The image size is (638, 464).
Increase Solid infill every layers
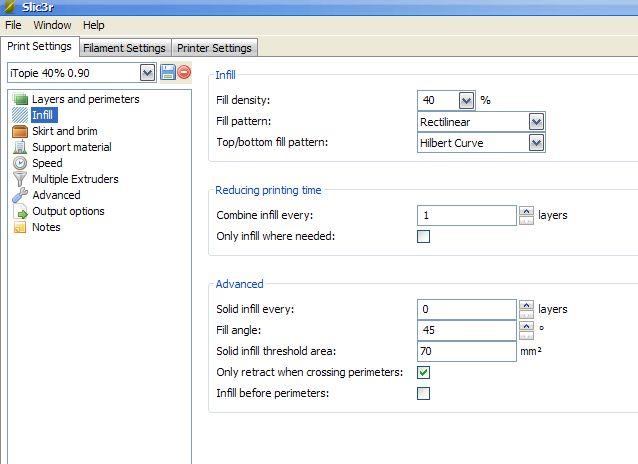click(527, 305)
